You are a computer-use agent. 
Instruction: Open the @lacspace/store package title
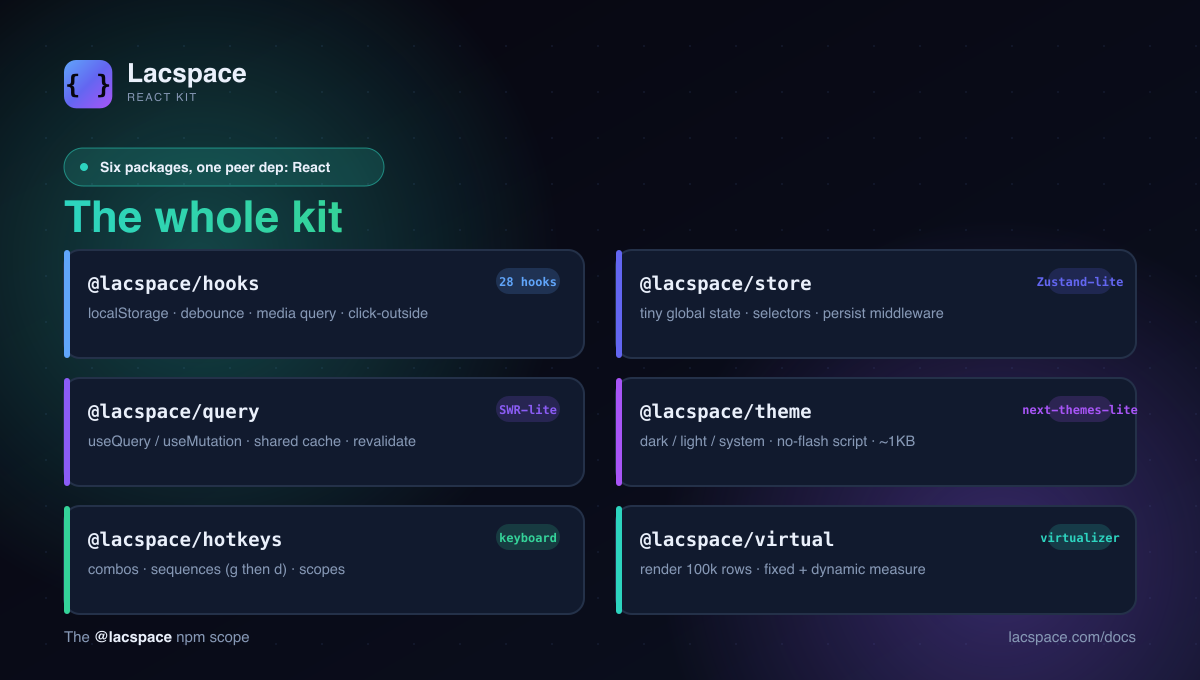click(x=725, y=283)
